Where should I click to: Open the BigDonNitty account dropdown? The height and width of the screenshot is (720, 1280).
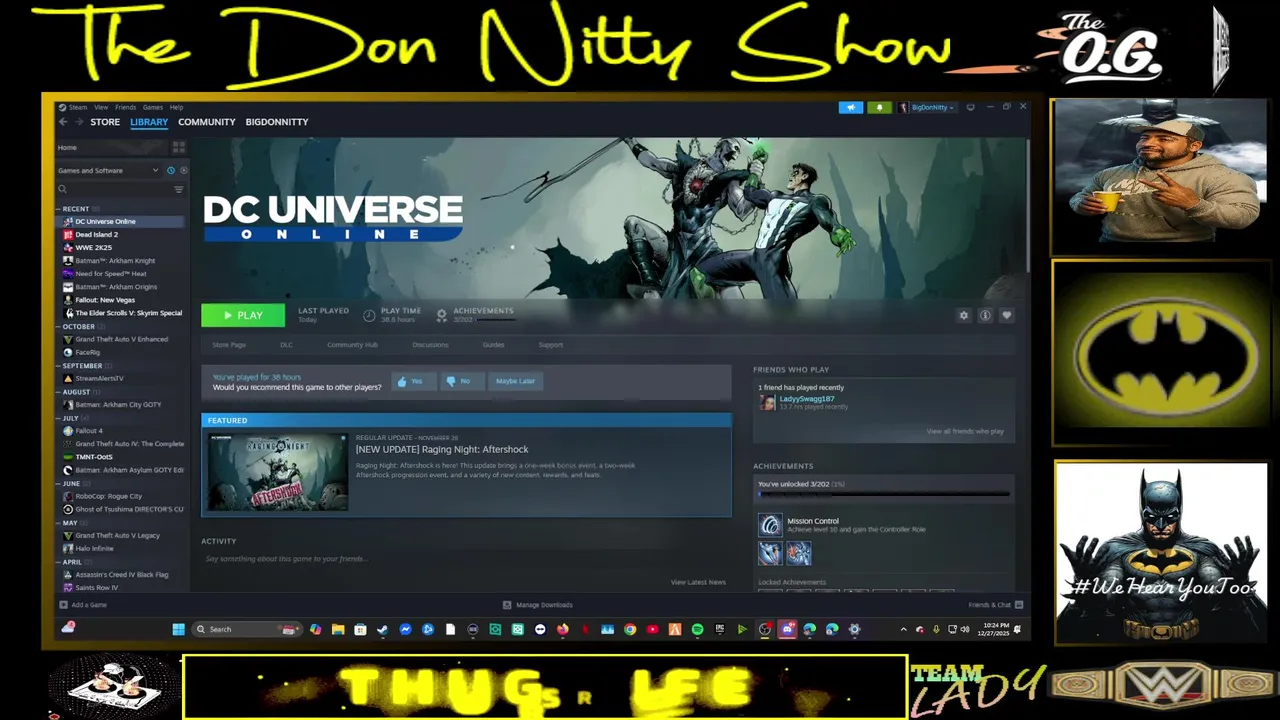tap(927, 107)
